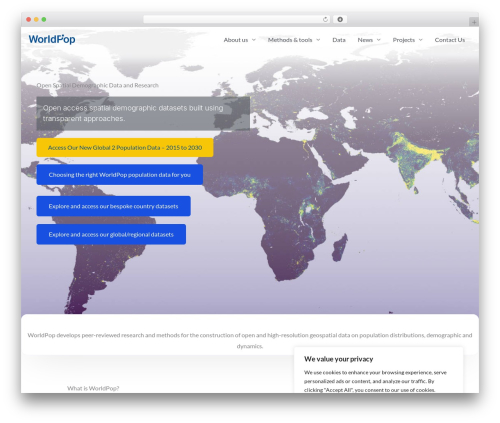Go to the Data page
The image size is (500, 423).
tap(339, 40)
